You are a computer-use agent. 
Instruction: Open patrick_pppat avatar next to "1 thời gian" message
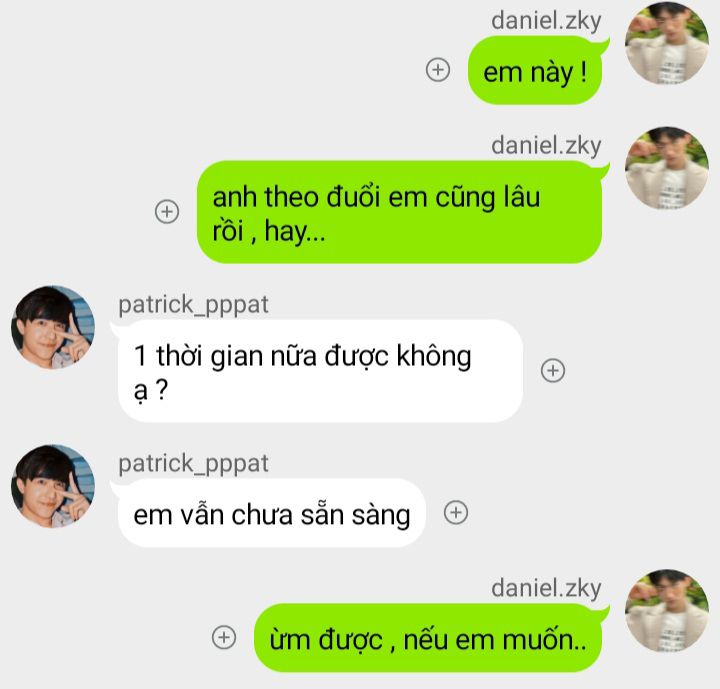[53, 328]
